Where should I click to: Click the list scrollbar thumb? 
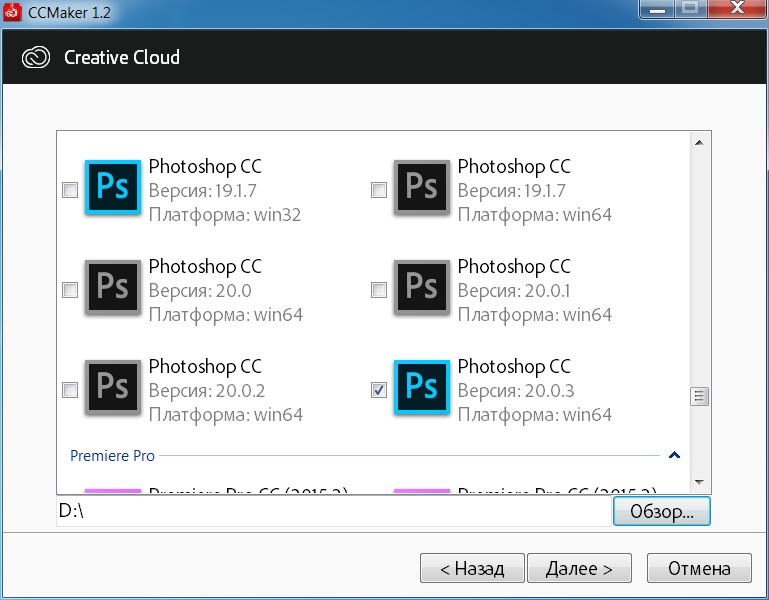(699, 396)
